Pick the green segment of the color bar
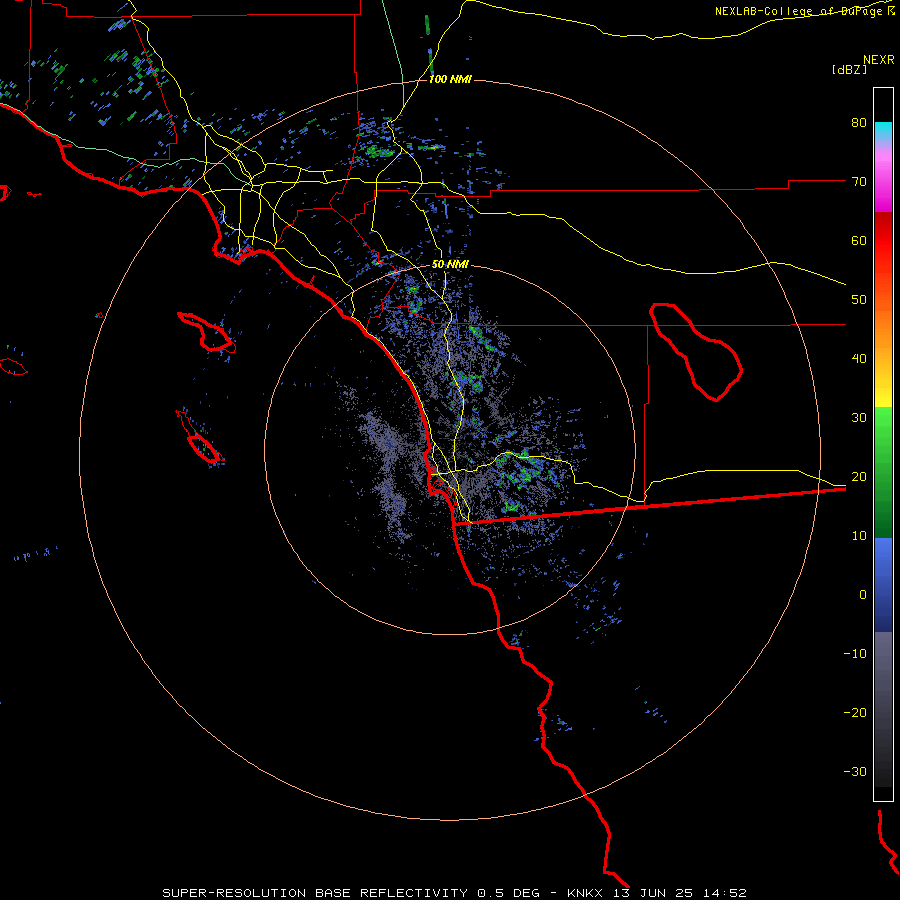This screenshot has height=900, width=900. (x=883, y=472)
